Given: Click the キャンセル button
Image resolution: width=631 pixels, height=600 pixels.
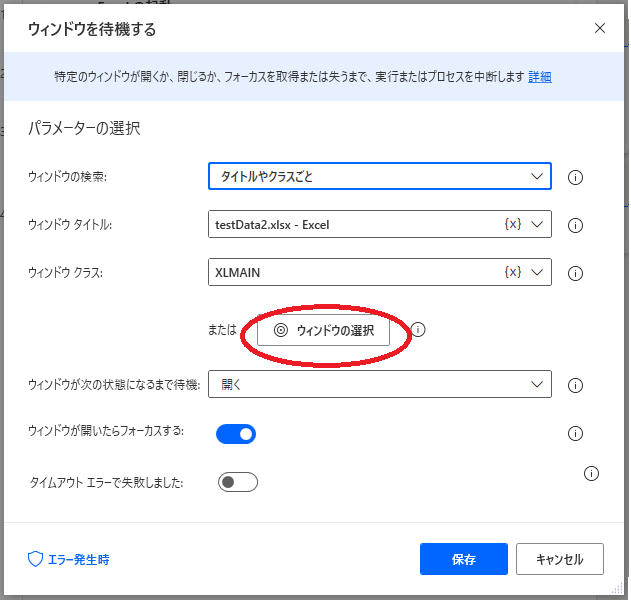Looking at the screenshot, I should tap(559, 560).
